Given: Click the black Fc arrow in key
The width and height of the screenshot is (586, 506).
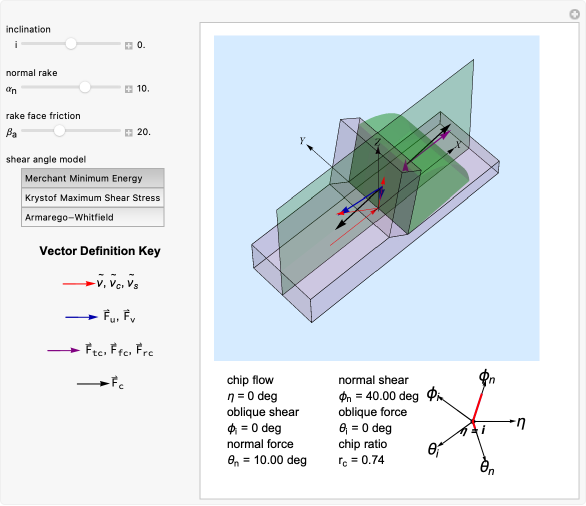Looking at the screenshot, I should [93, 384].
